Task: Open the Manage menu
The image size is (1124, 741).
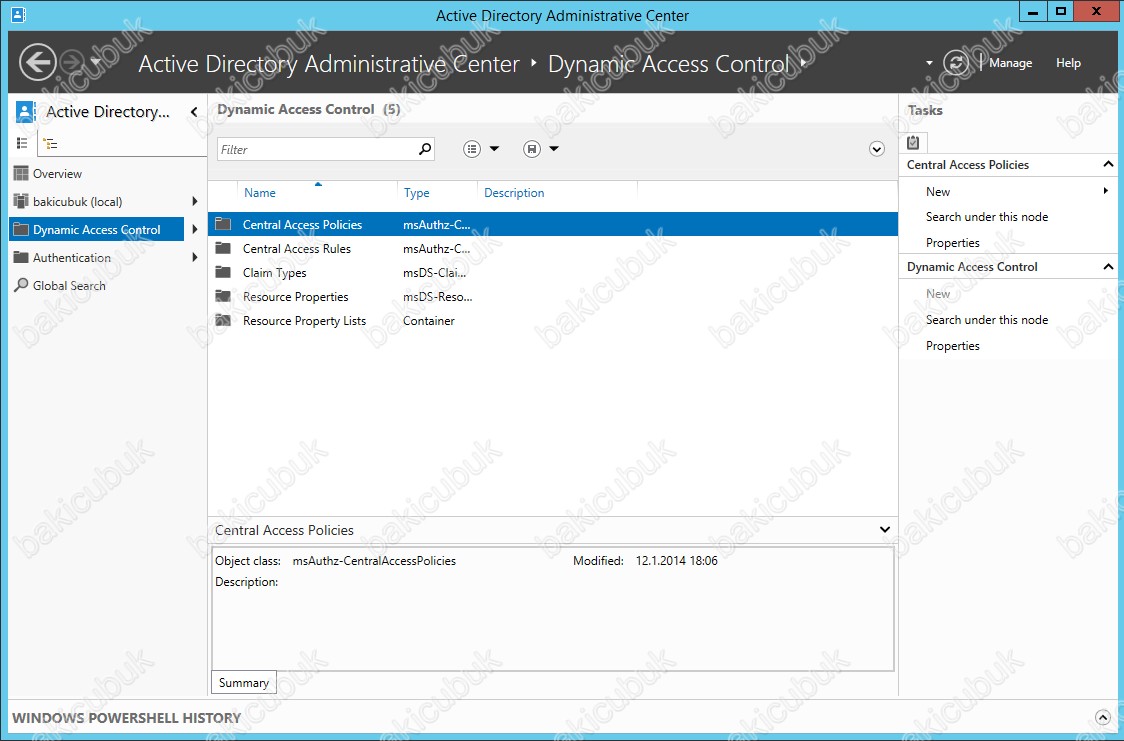Action: tap(1010, 63)
